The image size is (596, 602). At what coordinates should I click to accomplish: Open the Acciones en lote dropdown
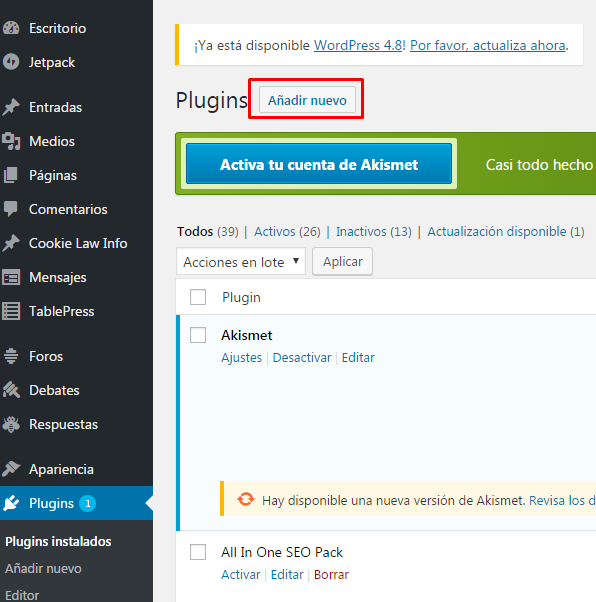coord(241,261)
